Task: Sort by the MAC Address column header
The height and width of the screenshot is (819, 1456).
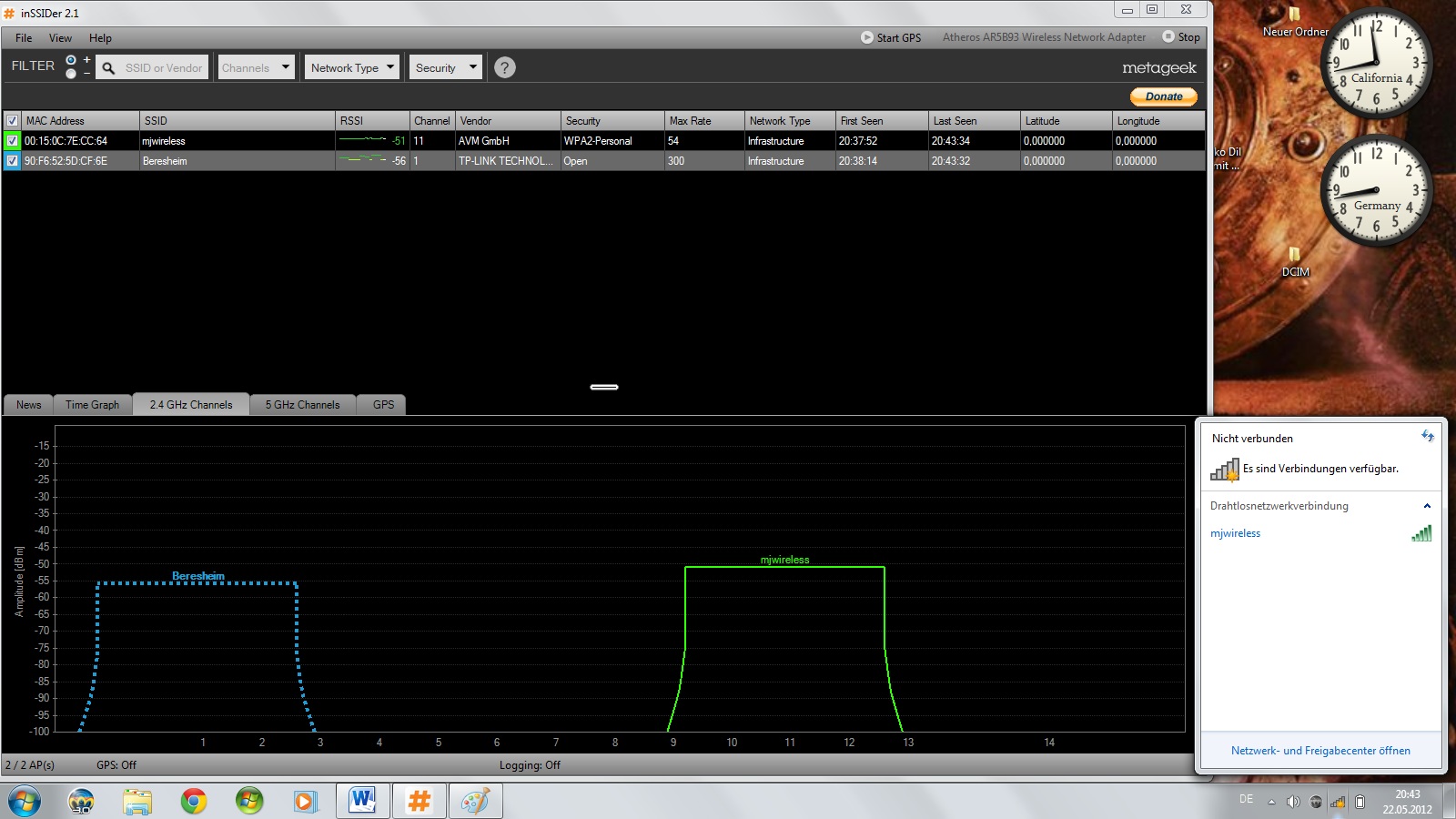Action: [81, 121]
